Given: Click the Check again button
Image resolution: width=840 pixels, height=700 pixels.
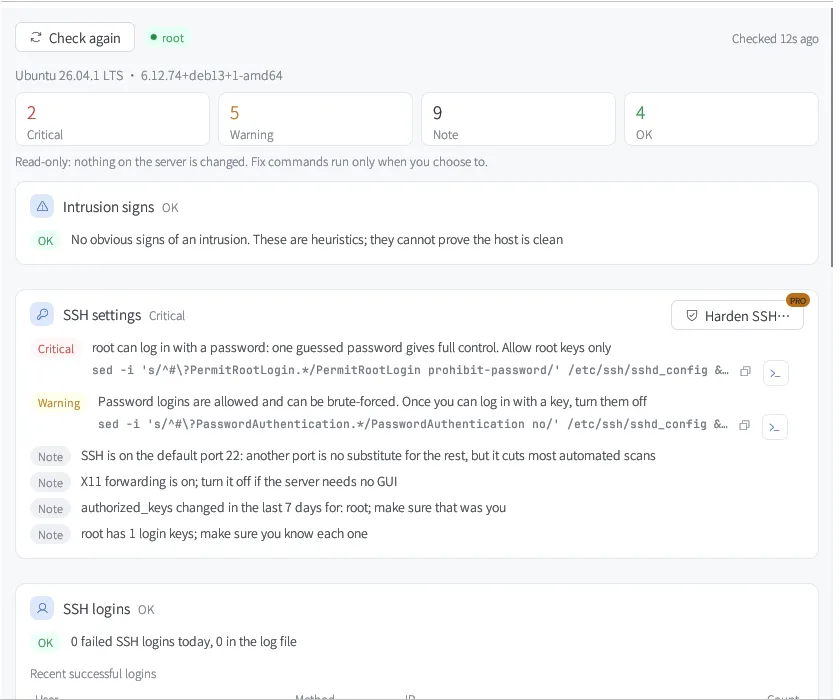Looking at the screenshot, I should (x=75, y=37).
